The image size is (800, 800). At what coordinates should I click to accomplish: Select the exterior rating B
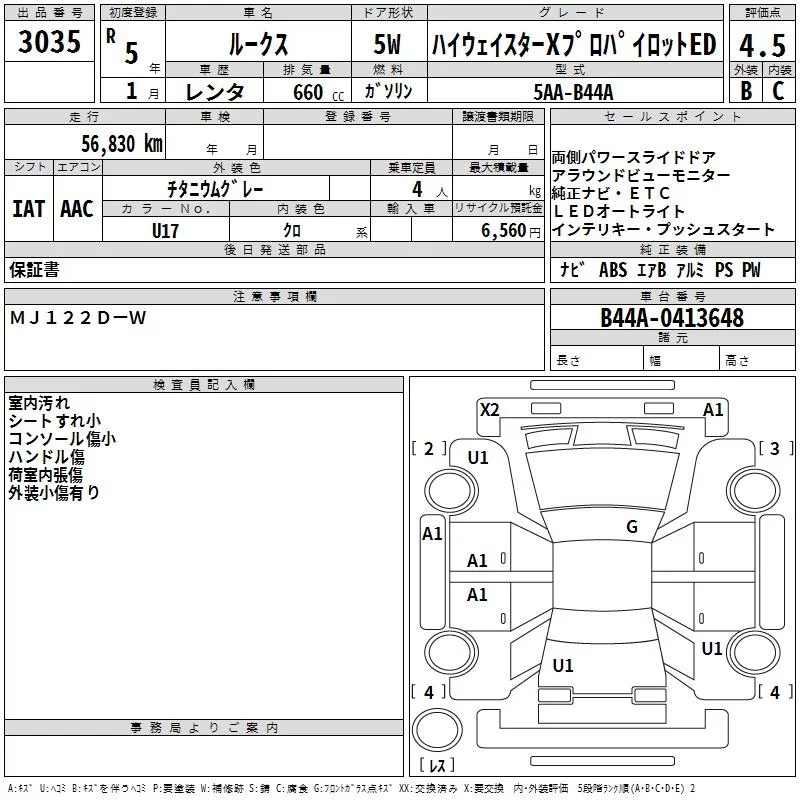(x=746, y=91)
